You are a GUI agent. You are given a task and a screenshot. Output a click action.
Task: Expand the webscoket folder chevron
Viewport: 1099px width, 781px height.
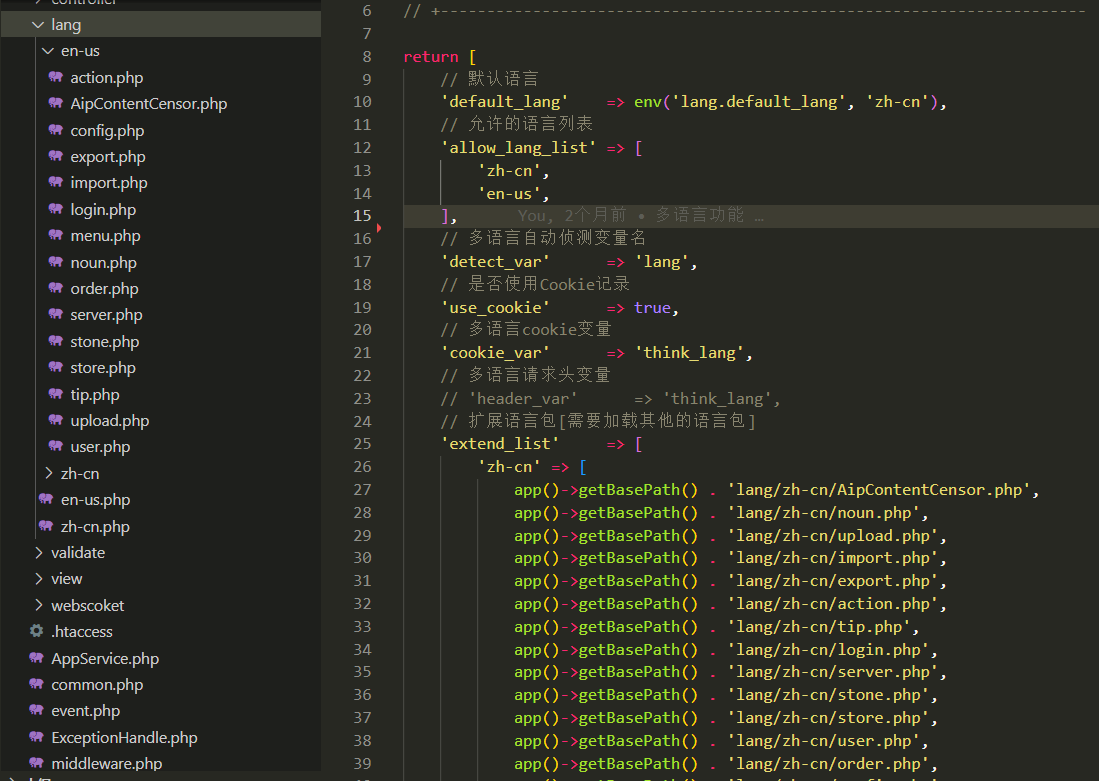[39, 605]
